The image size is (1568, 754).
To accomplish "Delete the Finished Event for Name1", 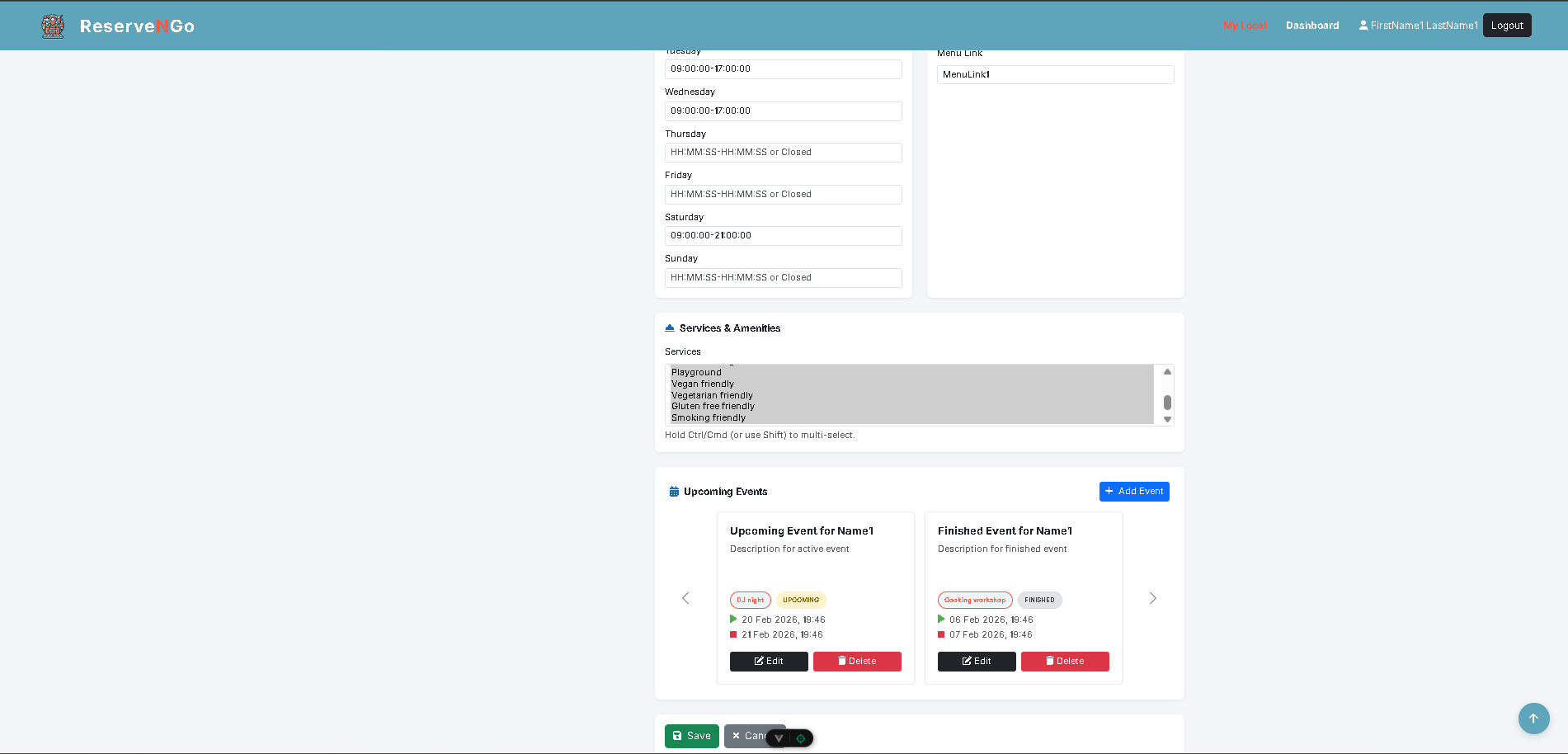I will click(1064, 662).
